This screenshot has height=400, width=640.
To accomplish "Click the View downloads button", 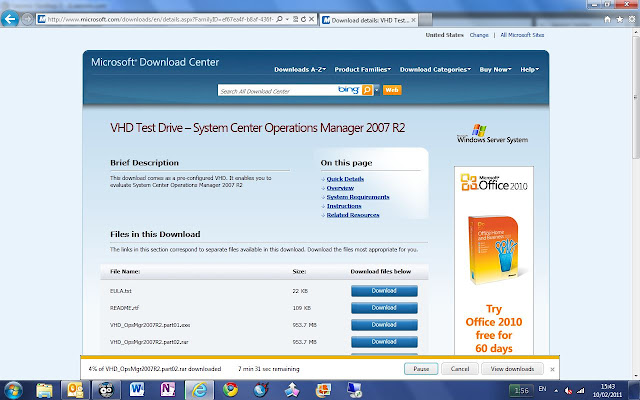I will [512, 369].
